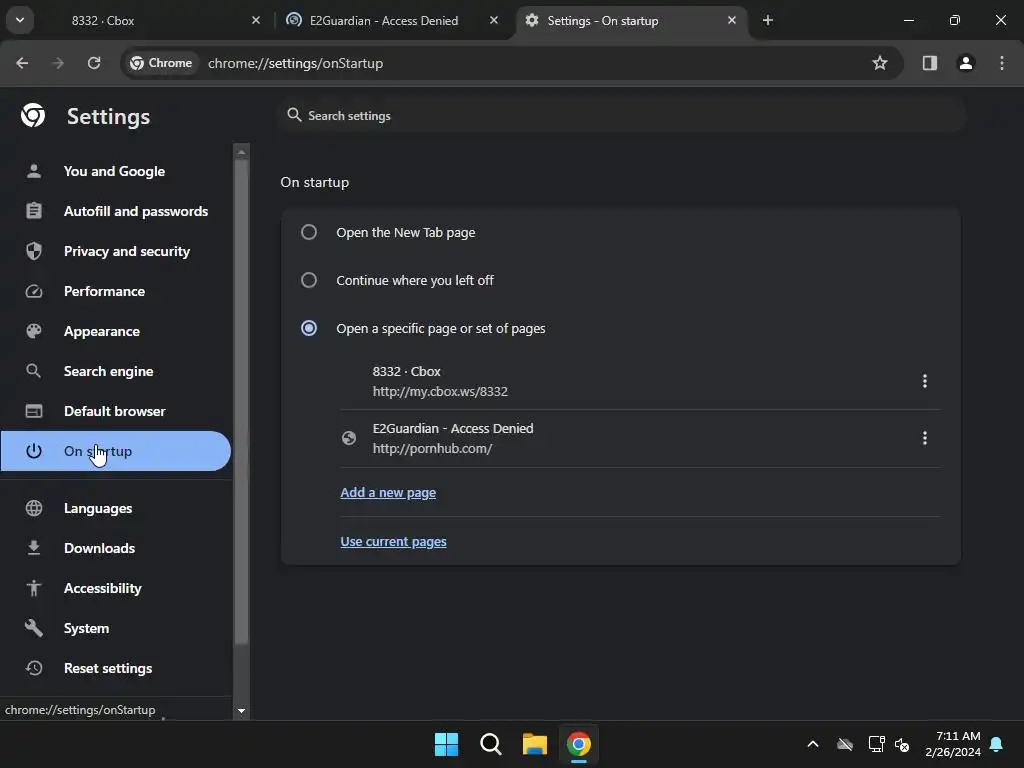Screen dimensions: 1024x768
Task: Click the sidebar scrollbar down arrow
Action: click(x=241, y=711)
